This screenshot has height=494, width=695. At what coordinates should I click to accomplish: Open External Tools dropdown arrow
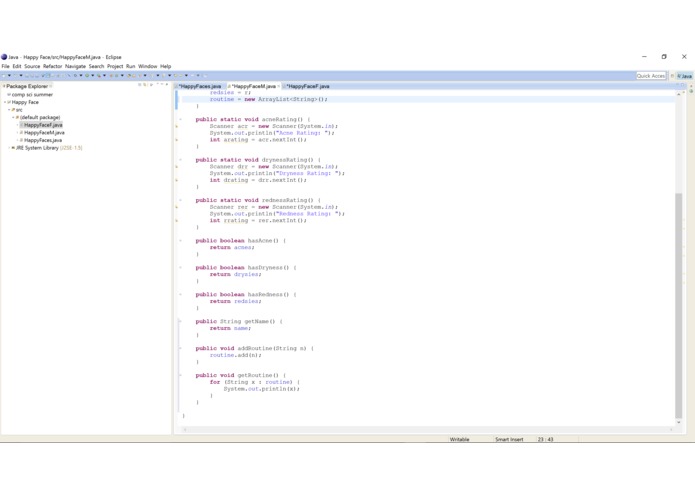(105, 75)
